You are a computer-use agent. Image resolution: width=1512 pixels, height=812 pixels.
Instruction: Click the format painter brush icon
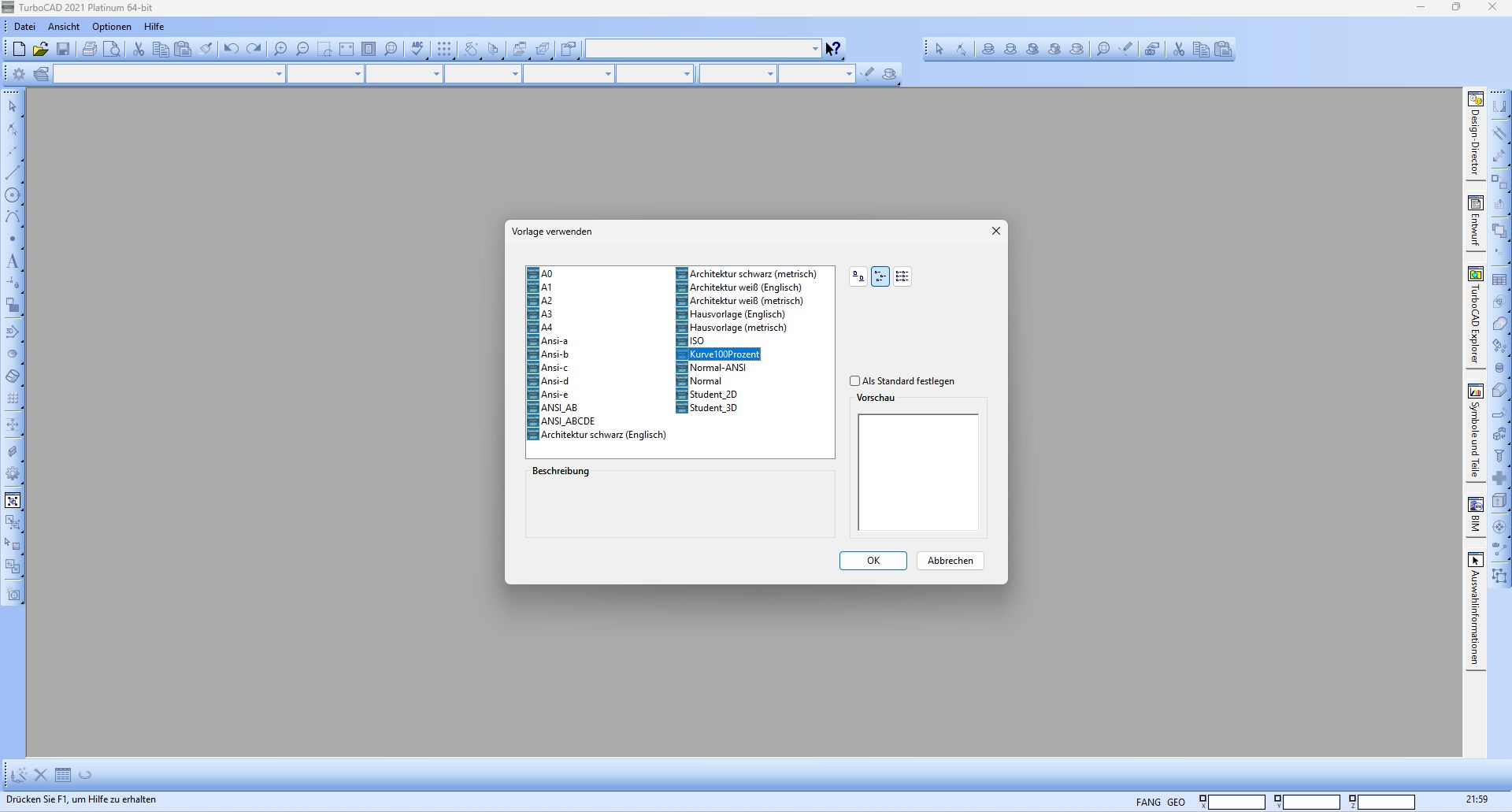206,49
